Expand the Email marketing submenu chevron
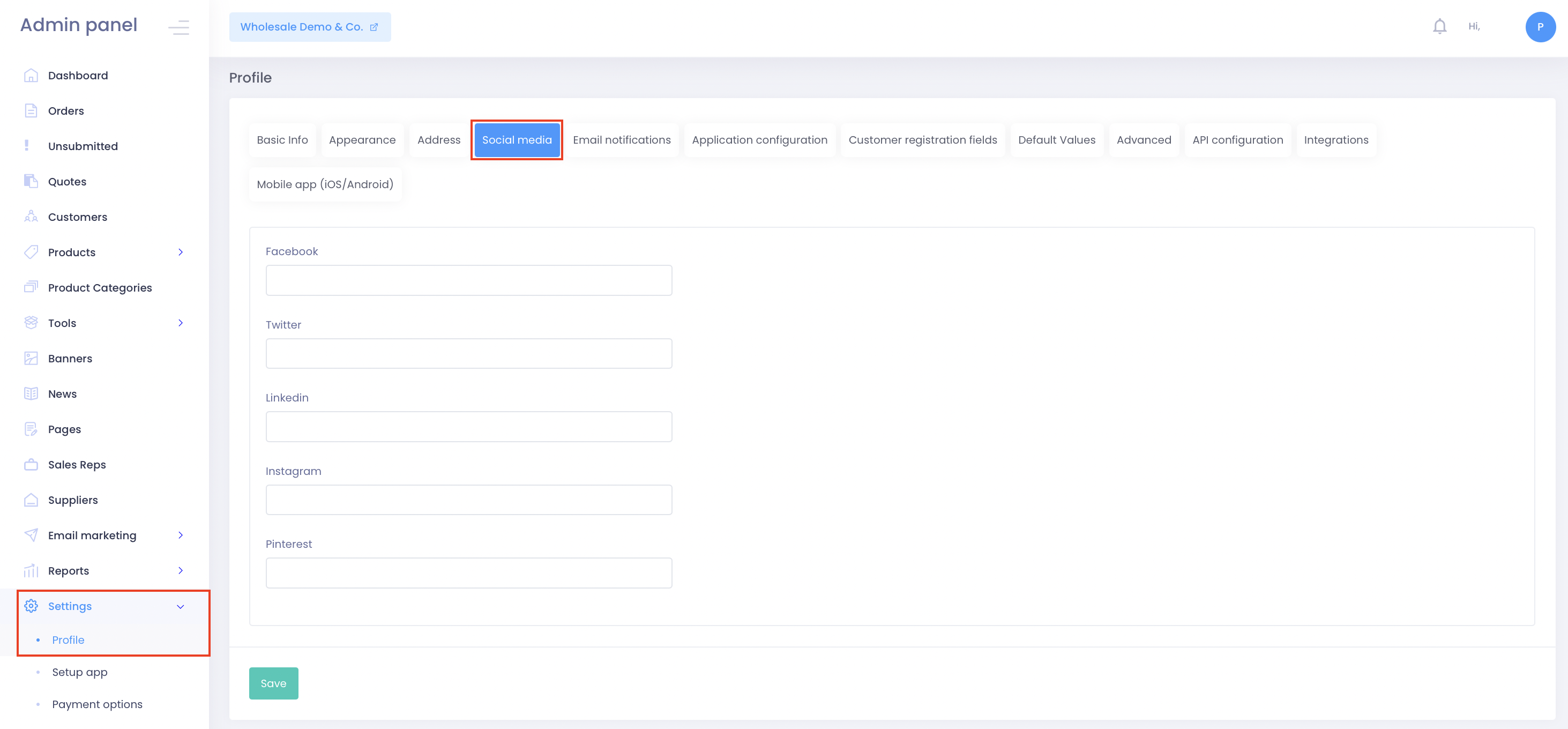Screen dimensions: 1568x729 [180, 535]
